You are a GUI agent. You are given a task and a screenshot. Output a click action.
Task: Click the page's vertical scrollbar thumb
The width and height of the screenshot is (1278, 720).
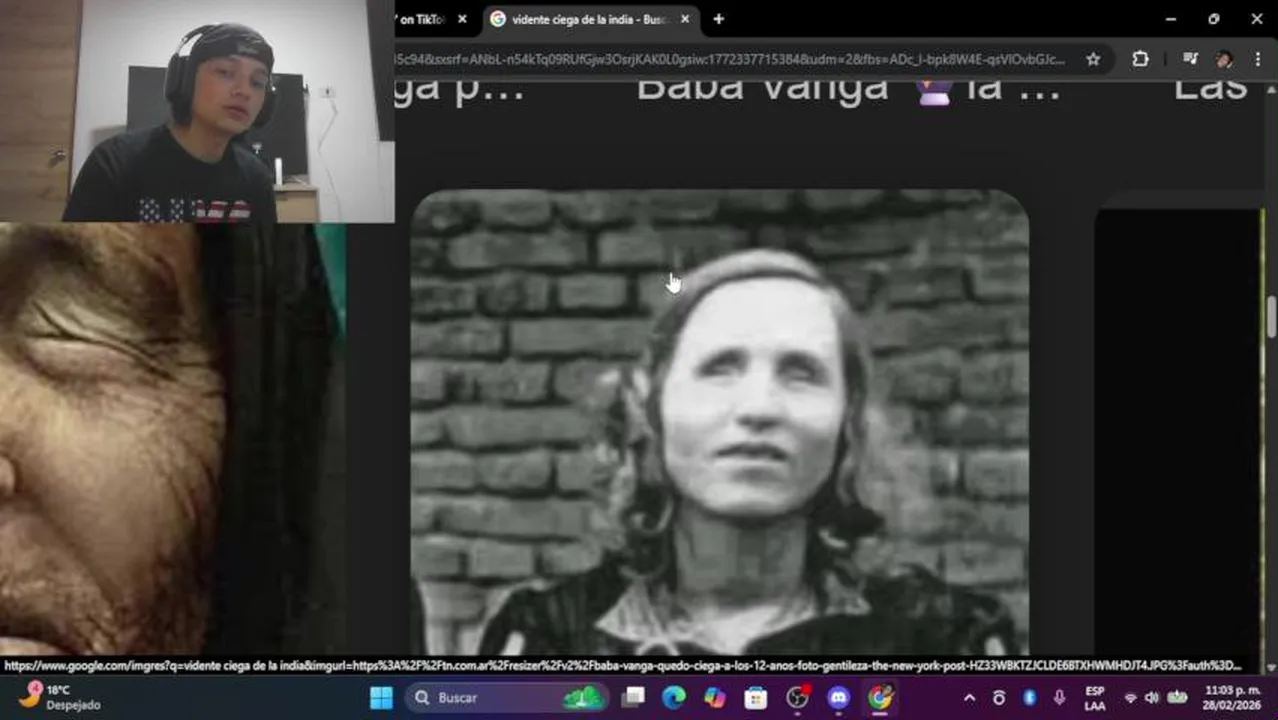click(x=1271, y=317)
